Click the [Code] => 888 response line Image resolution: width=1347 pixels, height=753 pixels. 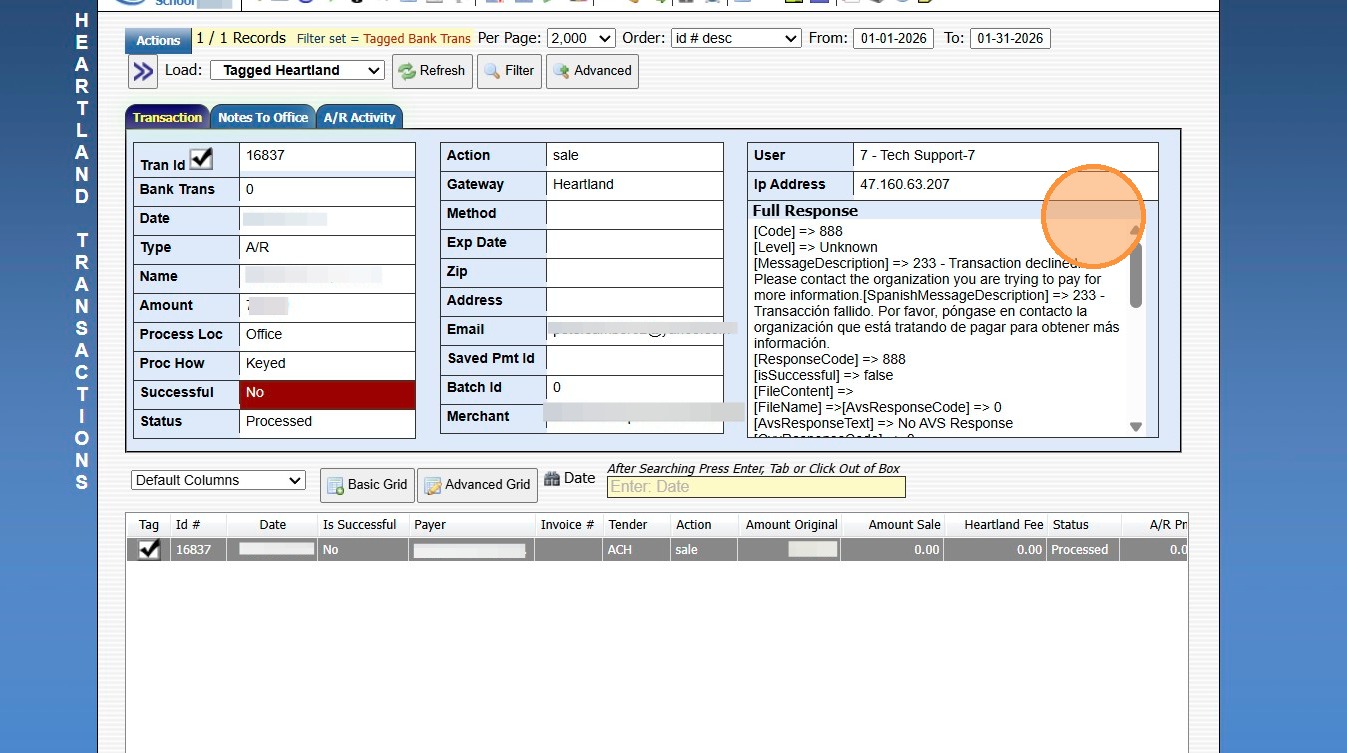click(x=798, y=231)
